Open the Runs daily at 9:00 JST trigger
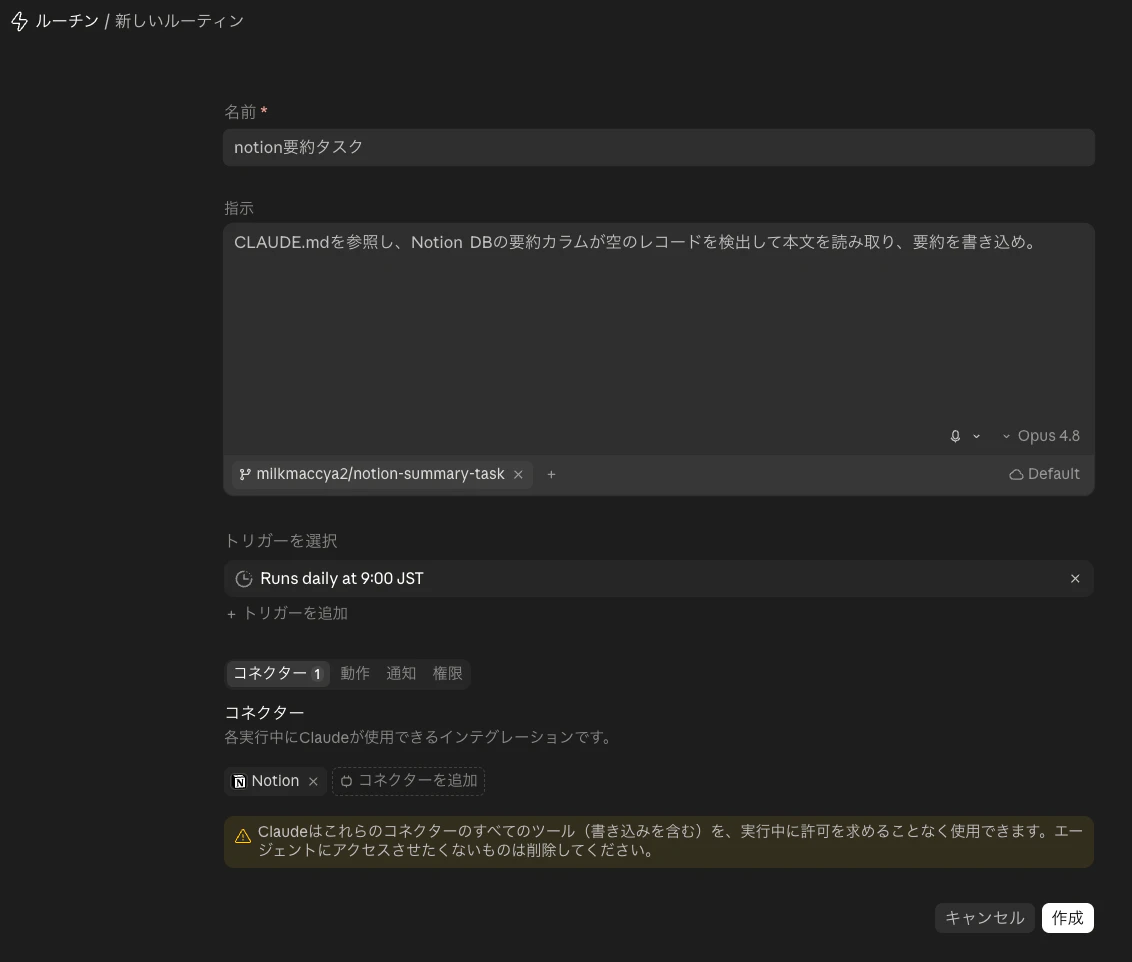 (658, 579)
